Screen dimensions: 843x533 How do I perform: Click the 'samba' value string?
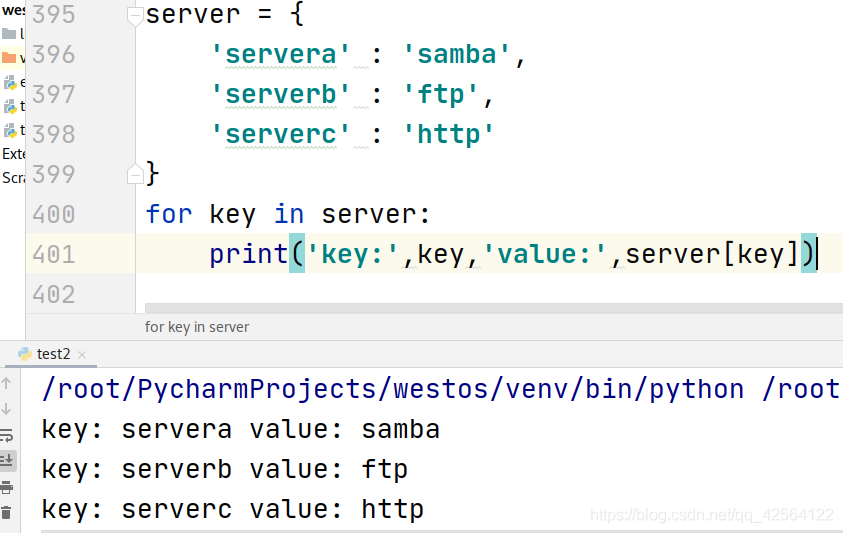(456, 55)
